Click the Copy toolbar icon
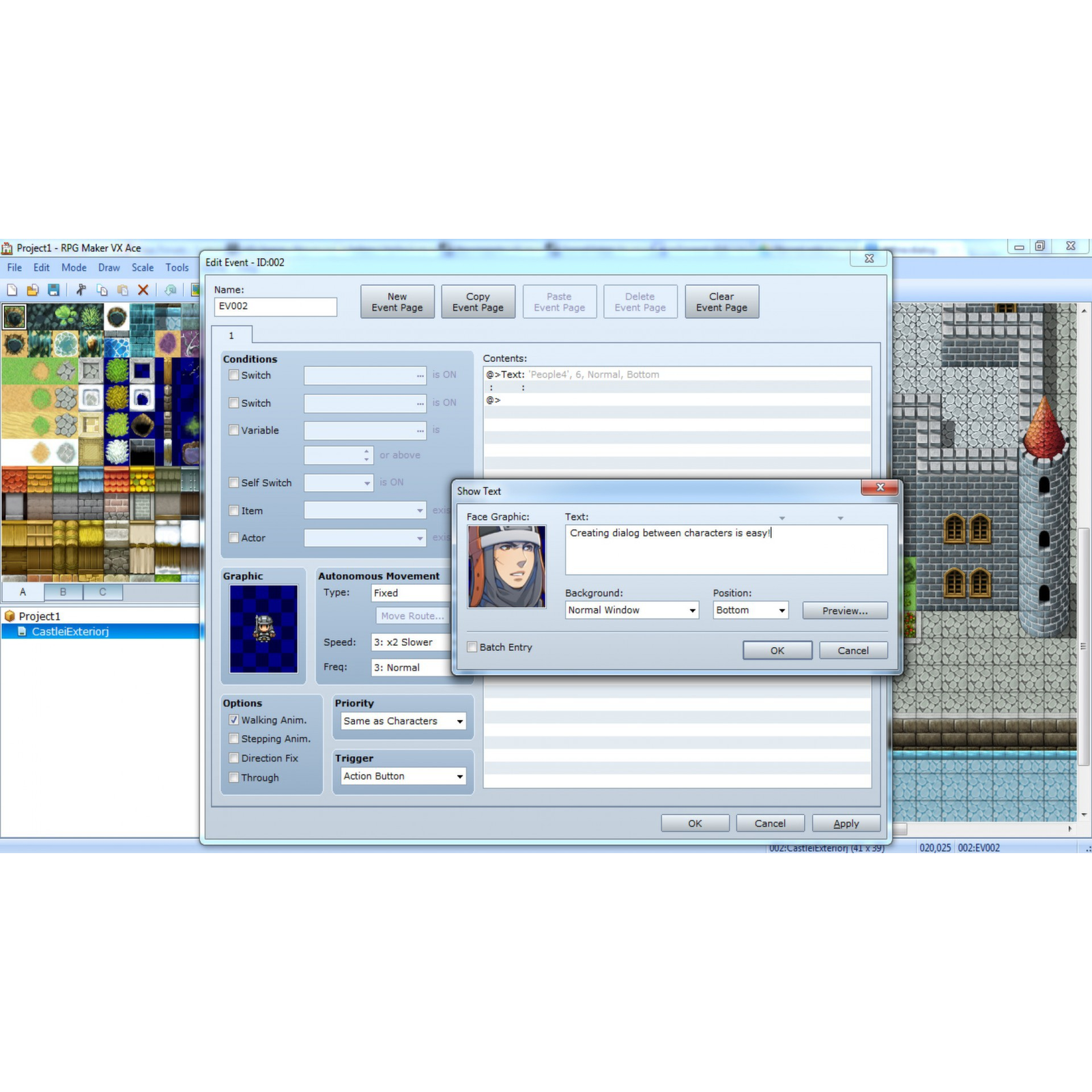This screenshot has height=1092, width=1092. click(x=100, y=290)
